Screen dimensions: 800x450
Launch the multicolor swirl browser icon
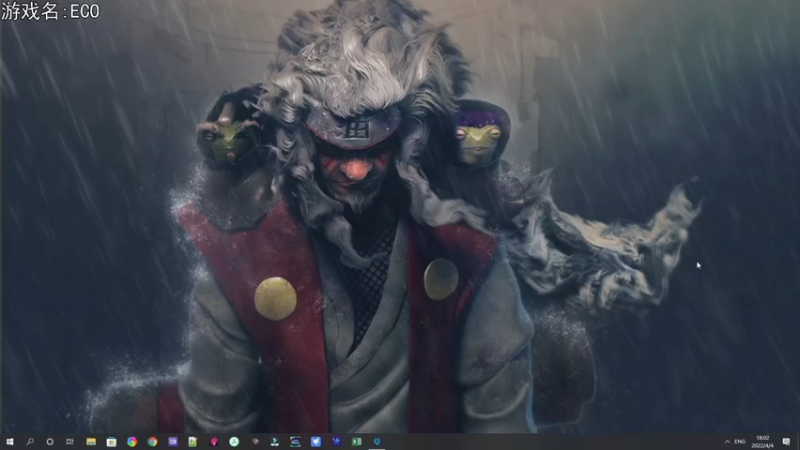[x=132, y=442]
